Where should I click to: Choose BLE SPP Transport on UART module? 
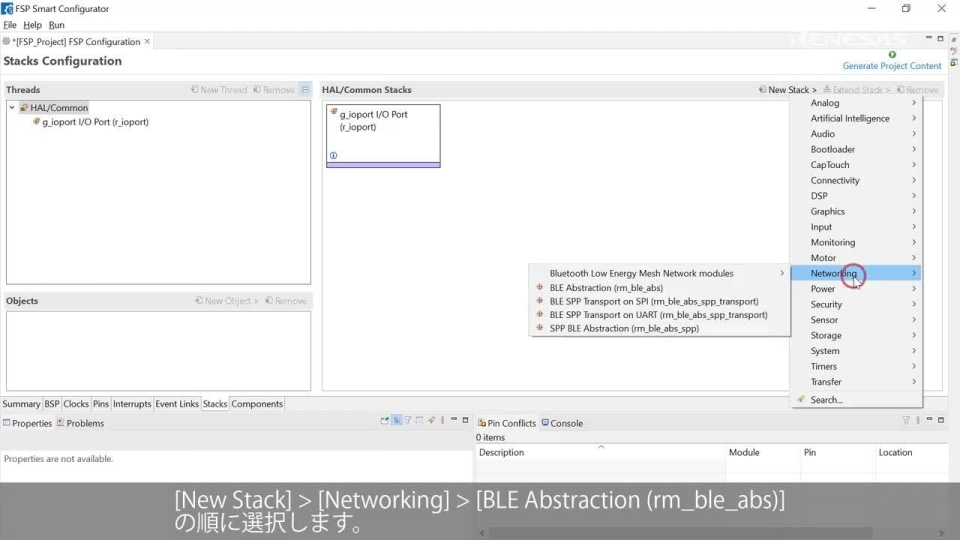pyautogui.click(x=658, y=315)
